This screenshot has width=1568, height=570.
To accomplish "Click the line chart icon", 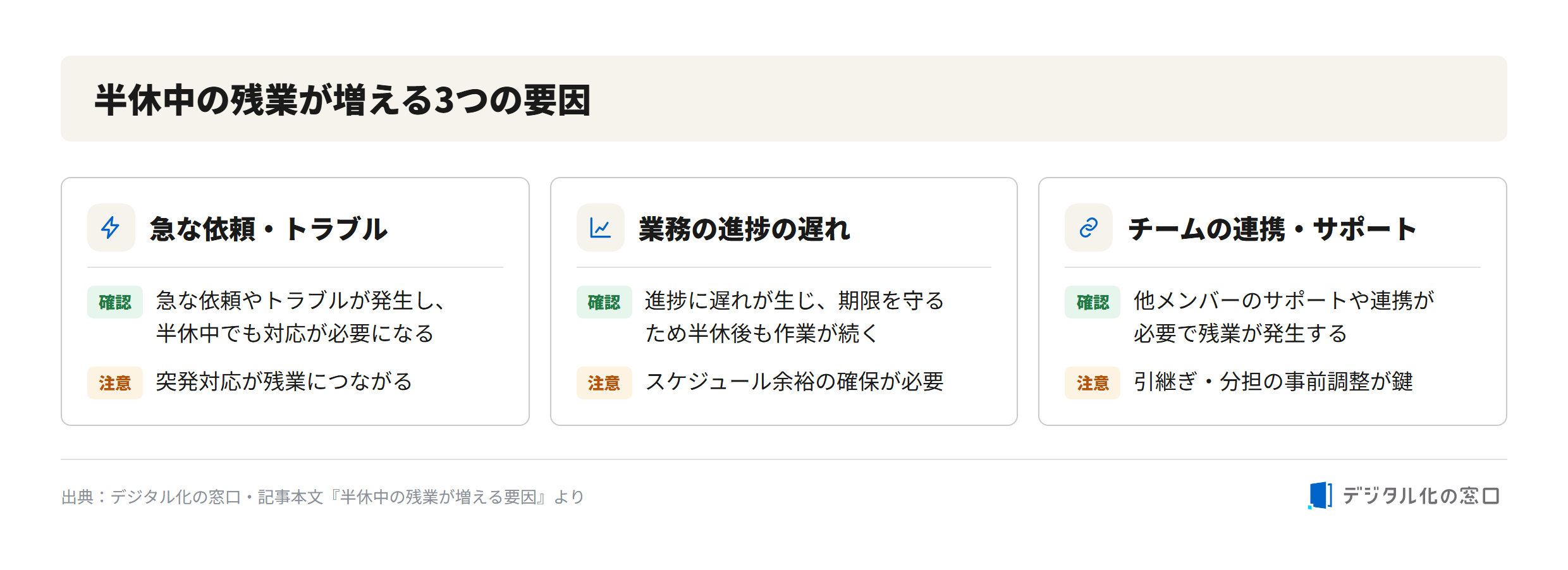I will [600, 227].
